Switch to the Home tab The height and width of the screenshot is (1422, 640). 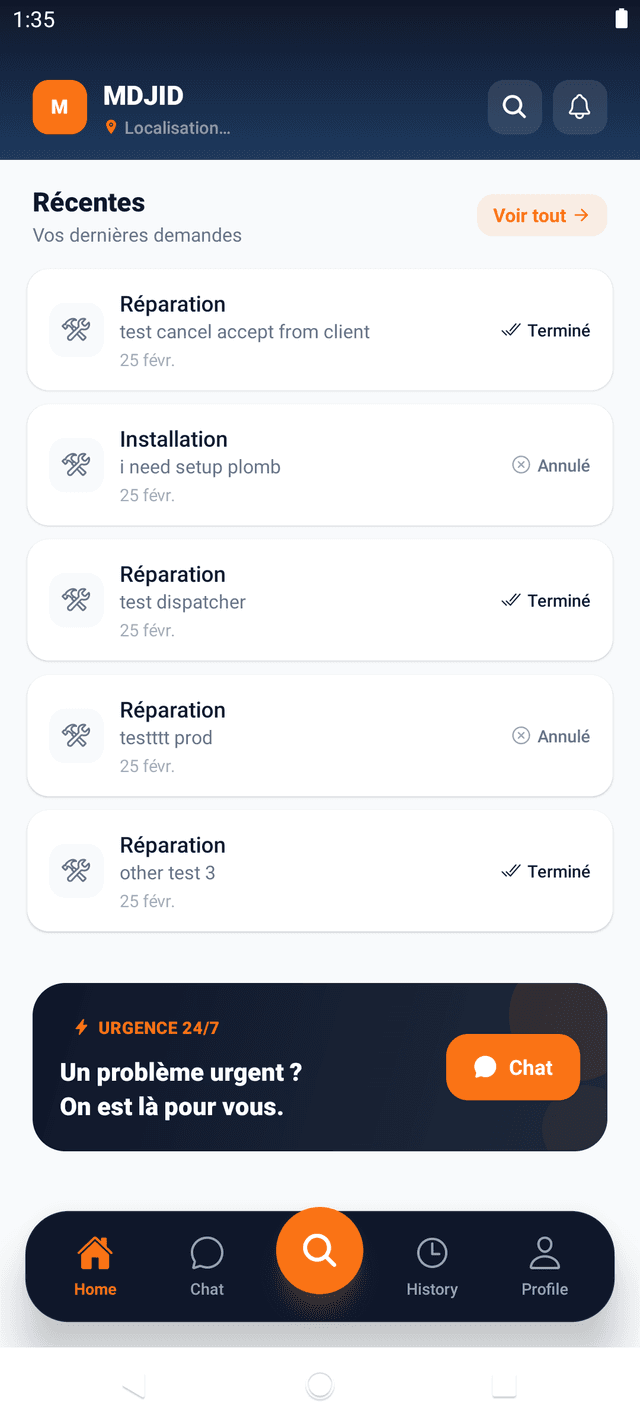coord(95,1266)
